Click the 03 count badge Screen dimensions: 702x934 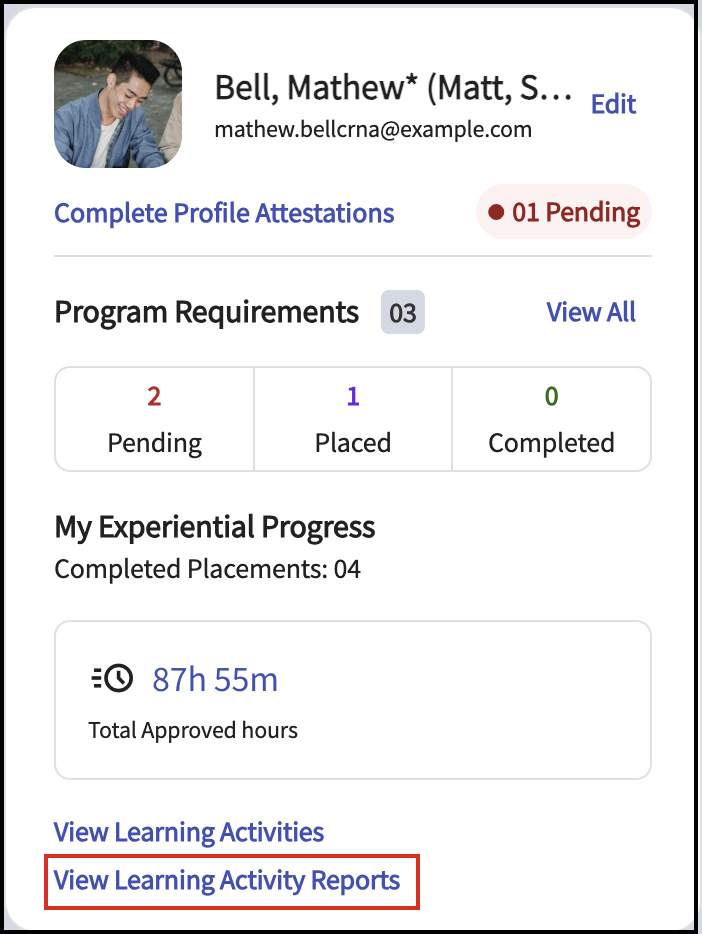tap(402, 314)
